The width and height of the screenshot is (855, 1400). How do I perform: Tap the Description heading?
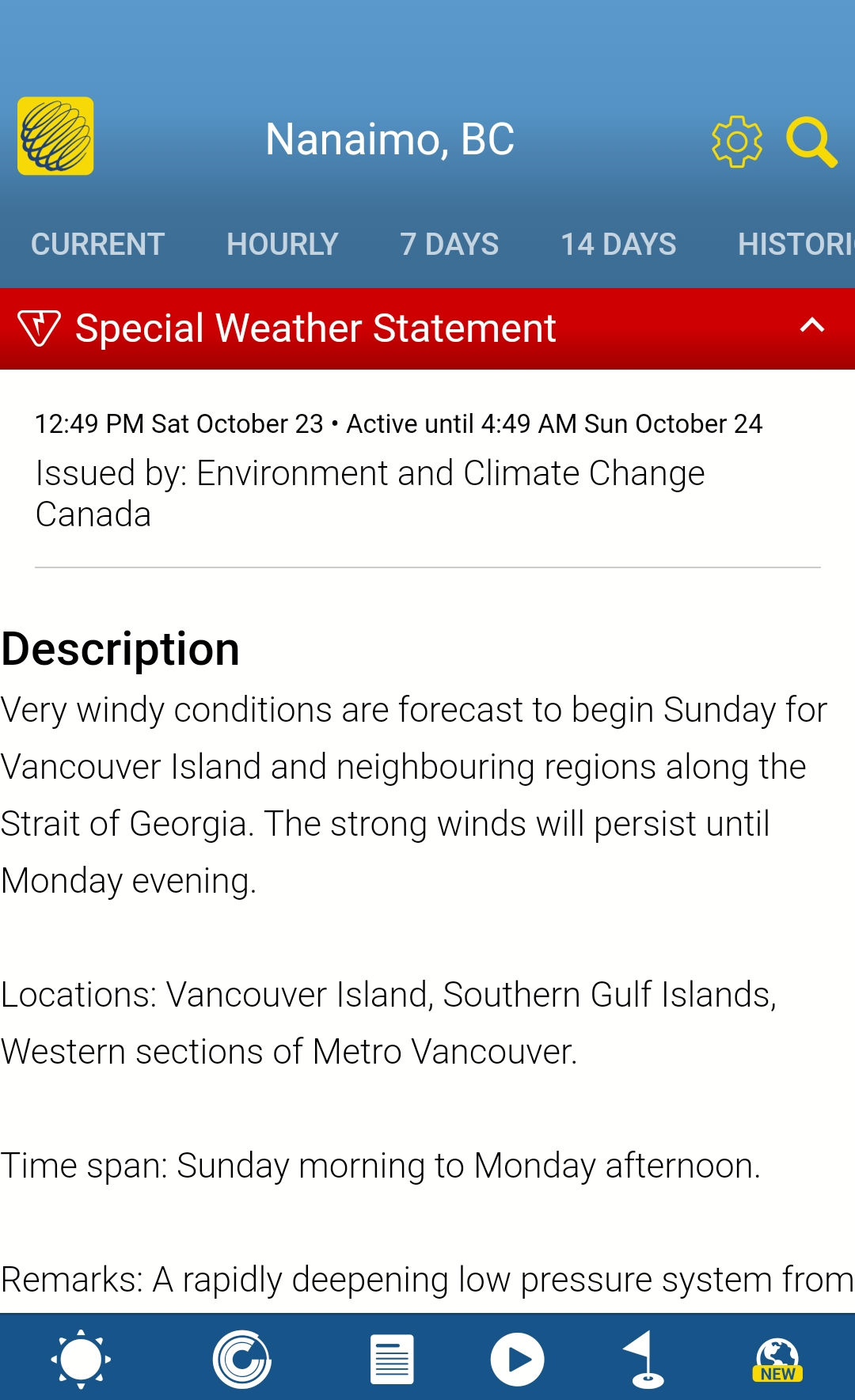pos(120,650)
